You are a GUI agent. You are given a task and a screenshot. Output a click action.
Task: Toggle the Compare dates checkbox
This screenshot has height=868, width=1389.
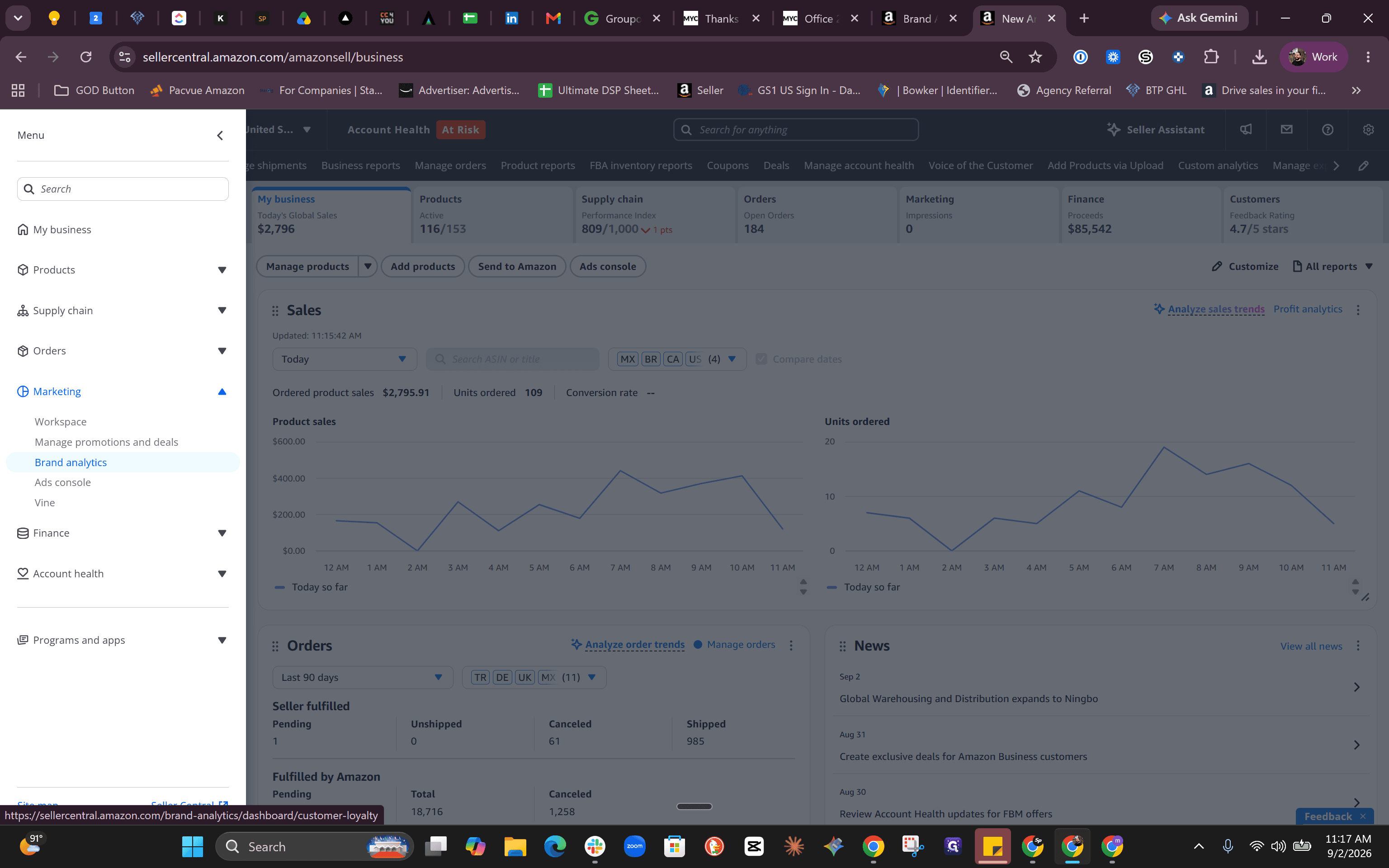pyautogui.click(x=761, y=359)
